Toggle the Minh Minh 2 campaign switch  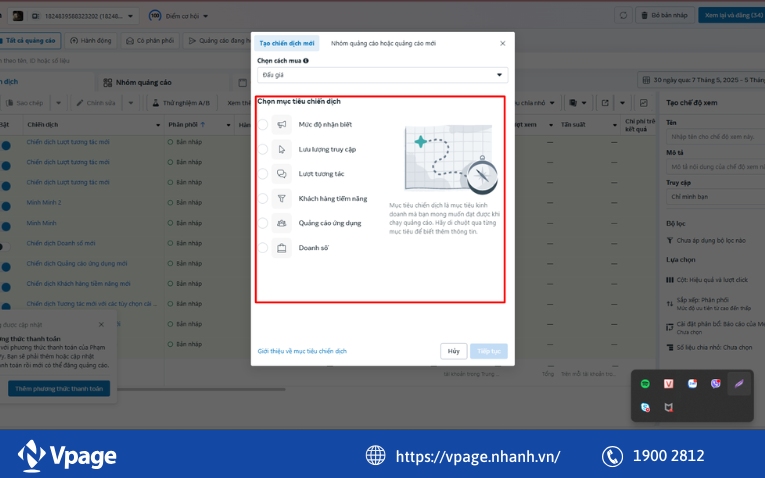5,206
